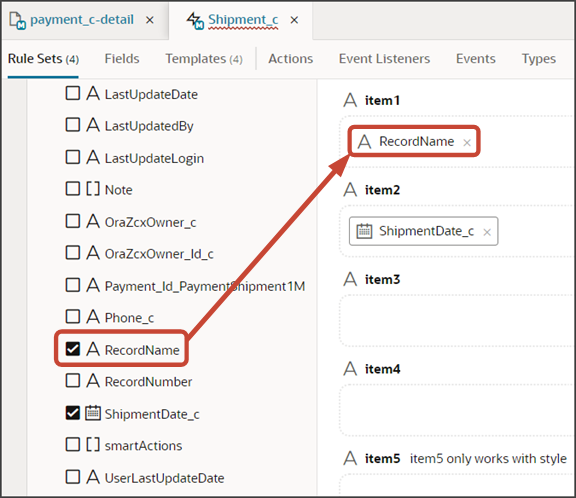Click the text type icon beside item3 heading
This screenshot has height=498, width=576.
tap(350, 279)
